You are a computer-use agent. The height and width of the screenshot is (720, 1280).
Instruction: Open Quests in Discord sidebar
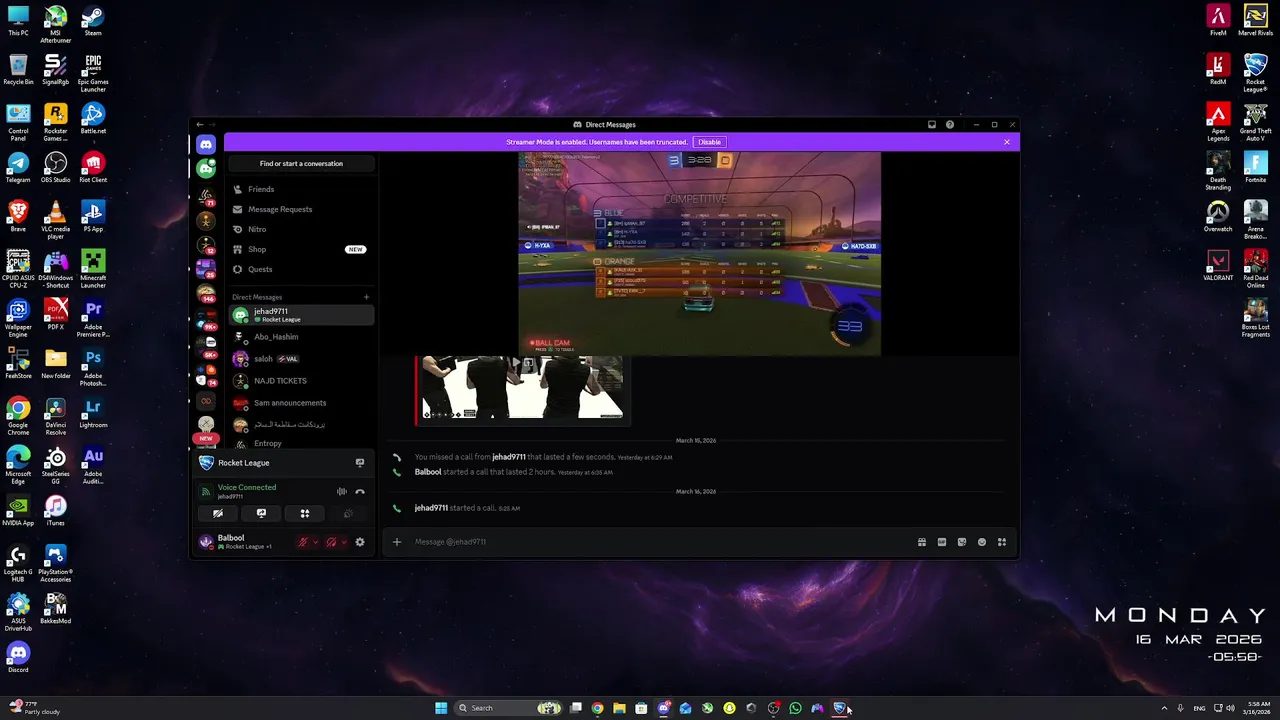click(301, 269)
